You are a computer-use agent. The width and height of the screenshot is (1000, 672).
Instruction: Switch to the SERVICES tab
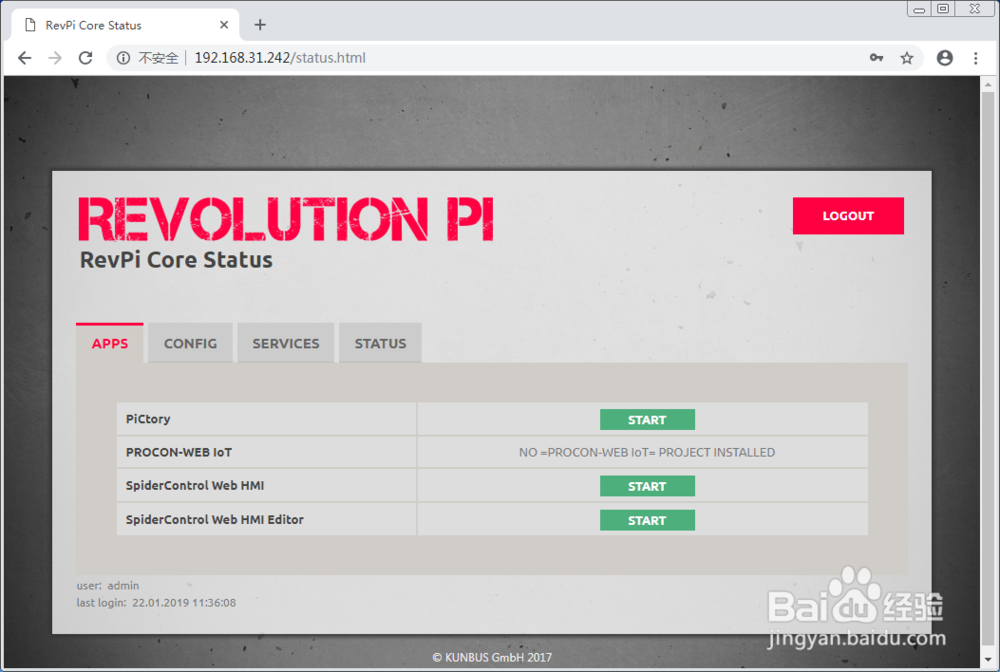tap(286, 343)
